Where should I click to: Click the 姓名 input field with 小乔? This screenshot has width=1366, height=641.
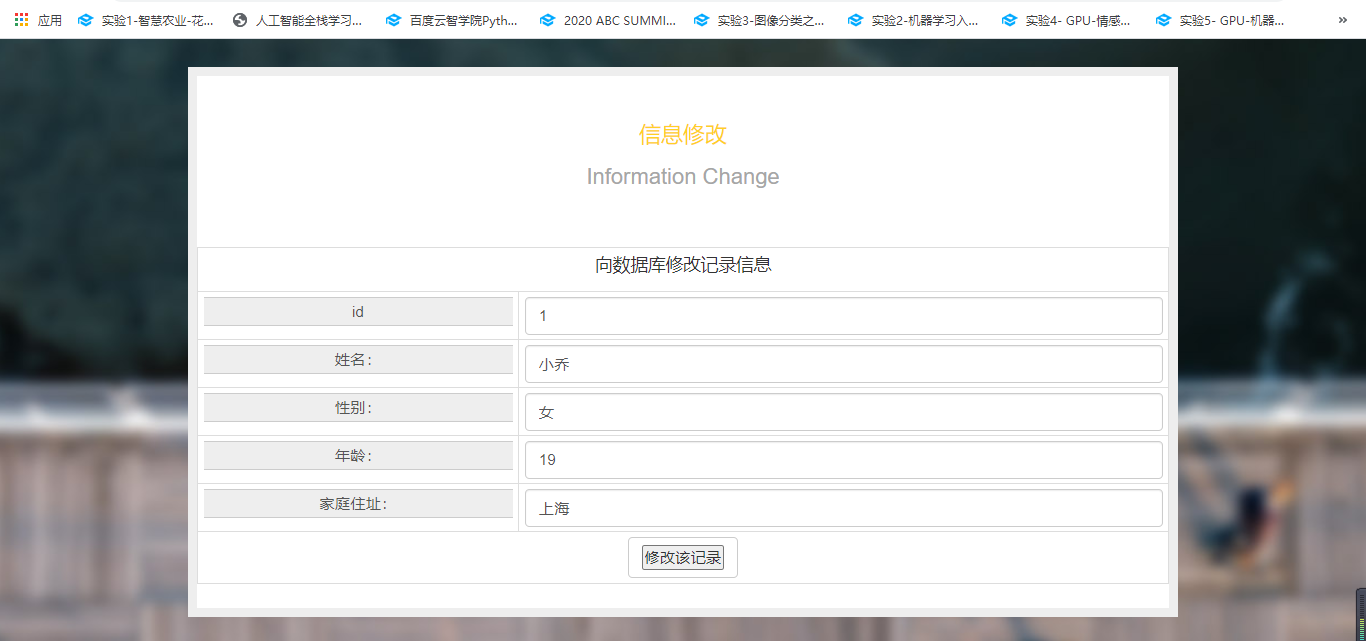click(x=843, y=364)
